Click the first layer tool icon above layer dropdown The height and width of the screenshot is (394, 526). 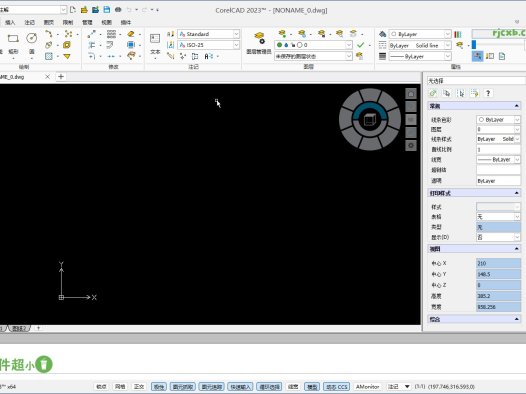pos(282,34)
